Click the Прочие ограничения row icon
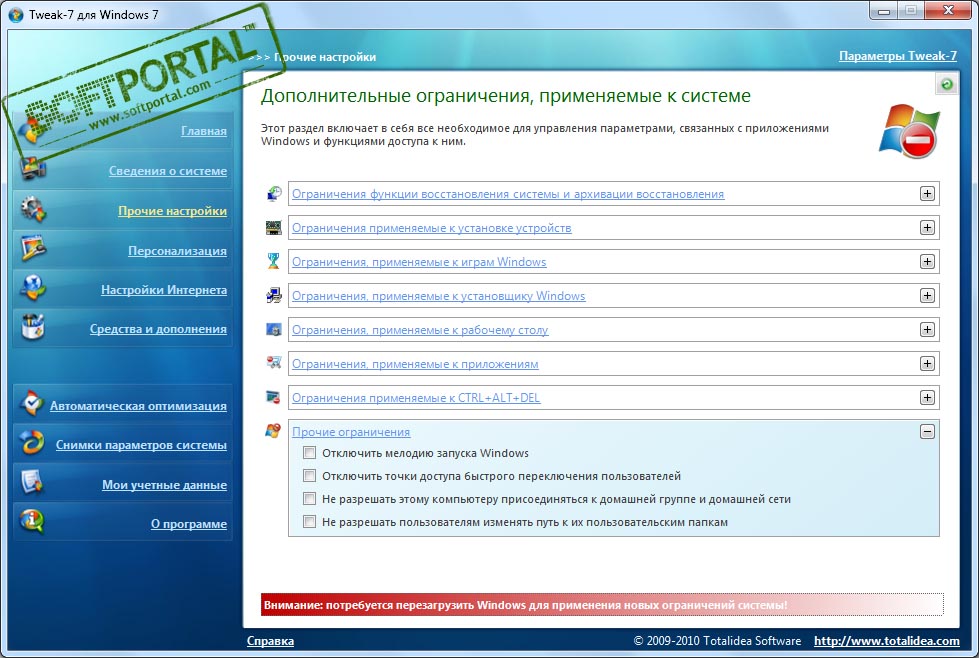979x658 pixels. click(x=273, y=431)
